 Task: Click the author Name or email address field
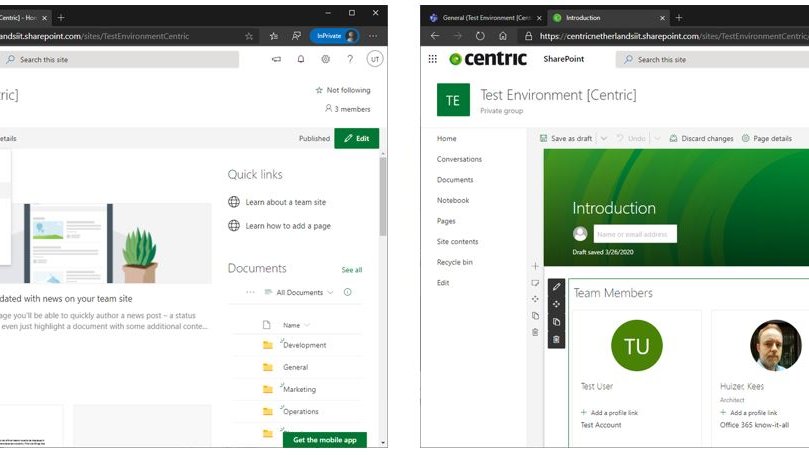635,234
